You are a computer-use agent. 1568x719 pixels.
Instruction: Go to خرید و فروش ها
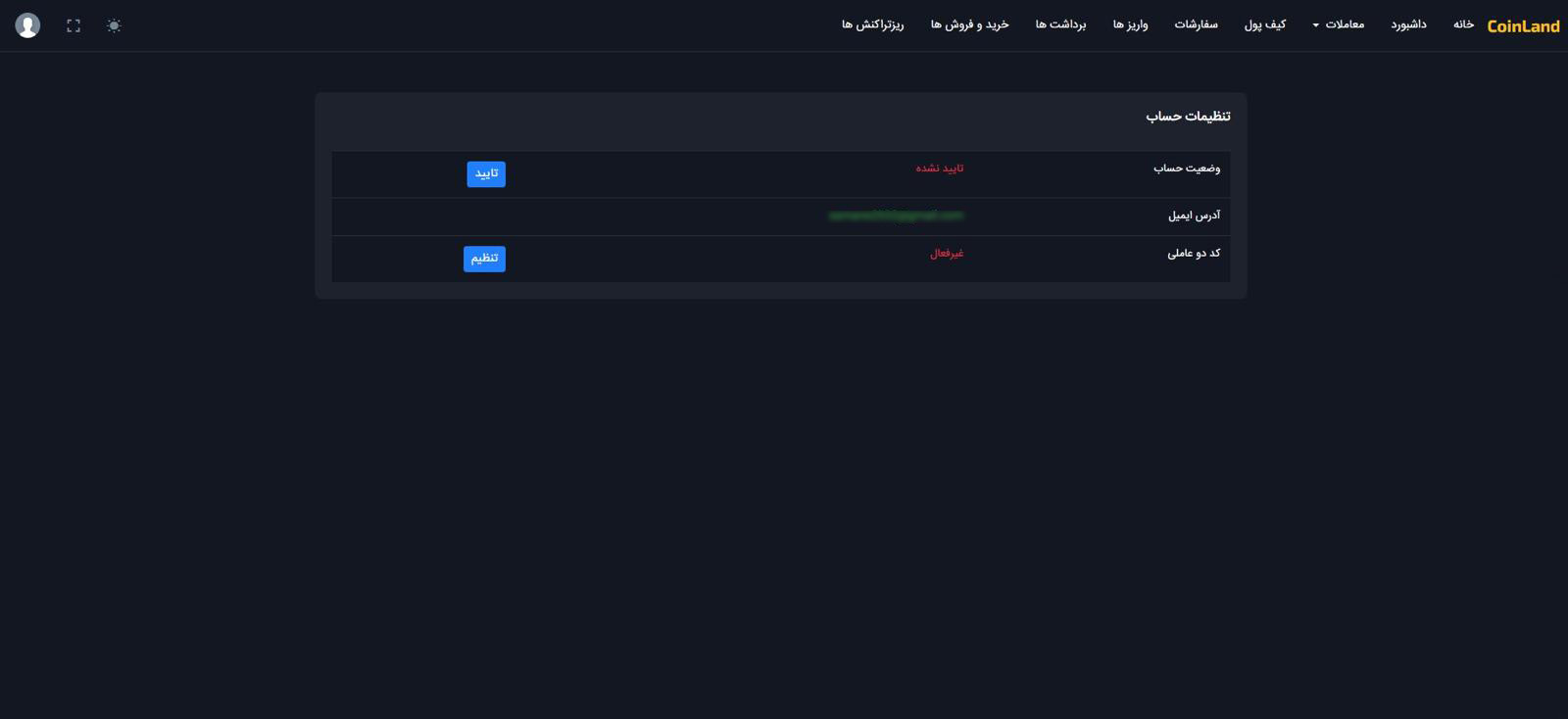(x=969, y=24)
